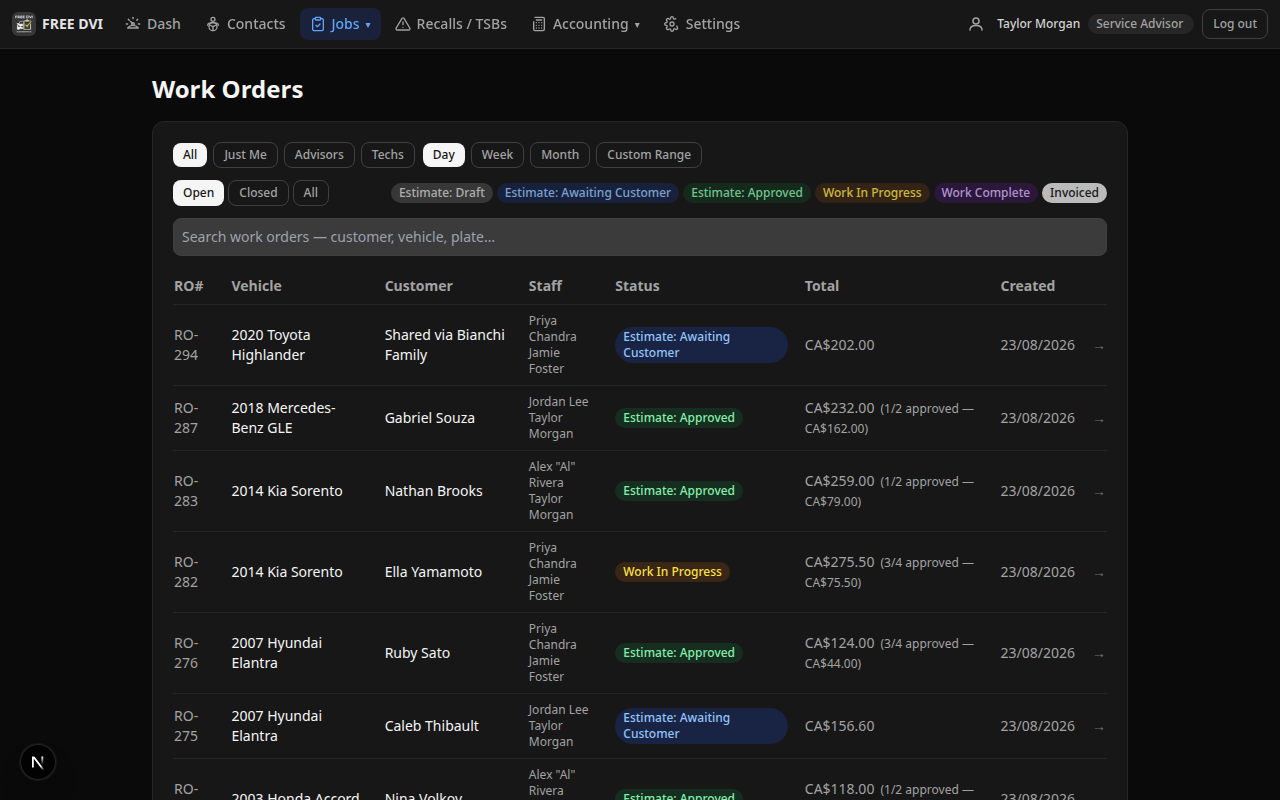The image size is (1280, 800).
Task: Click the Accounting calculator icon
Action: [539, 24]
